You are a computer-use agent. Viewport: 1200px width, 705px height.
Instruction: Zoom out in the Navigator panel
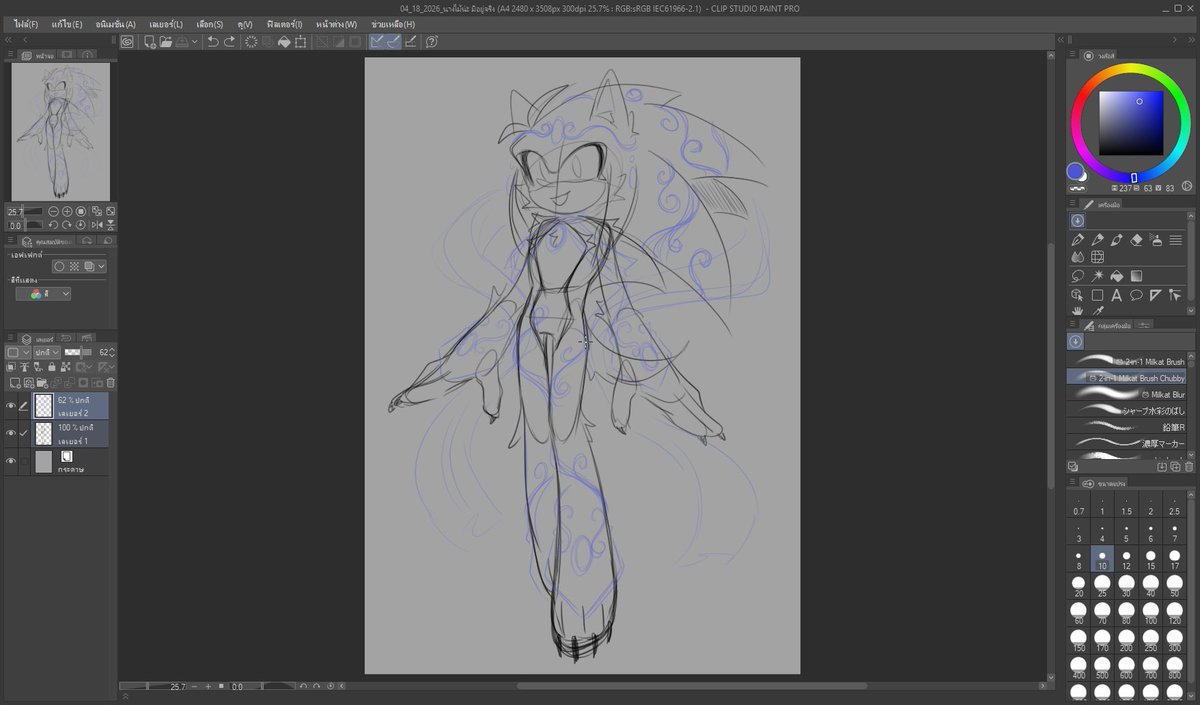point(54,211)
